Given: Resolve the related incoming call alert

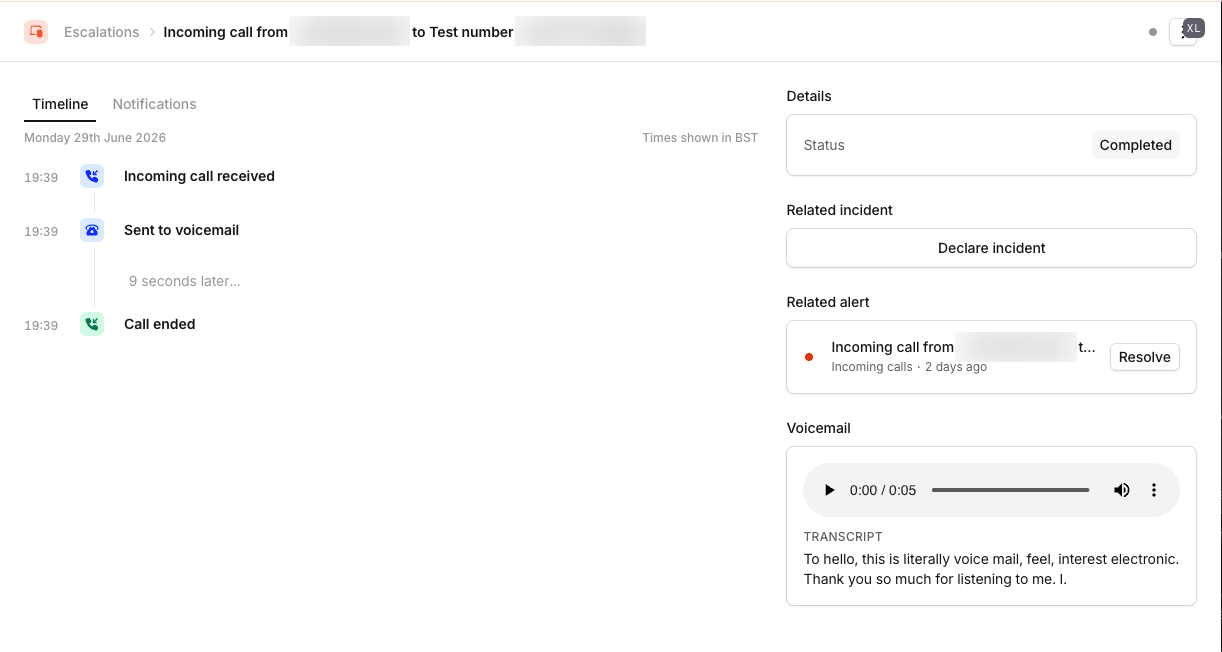Looking at the screenshot, I should (1144, 357).
